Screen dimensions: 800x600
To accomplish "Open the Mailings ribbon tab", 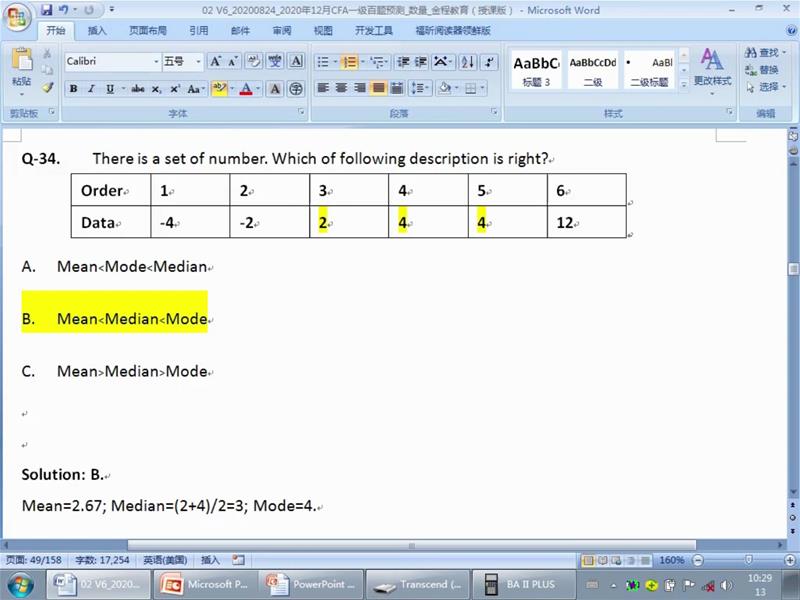I will 240,31.
